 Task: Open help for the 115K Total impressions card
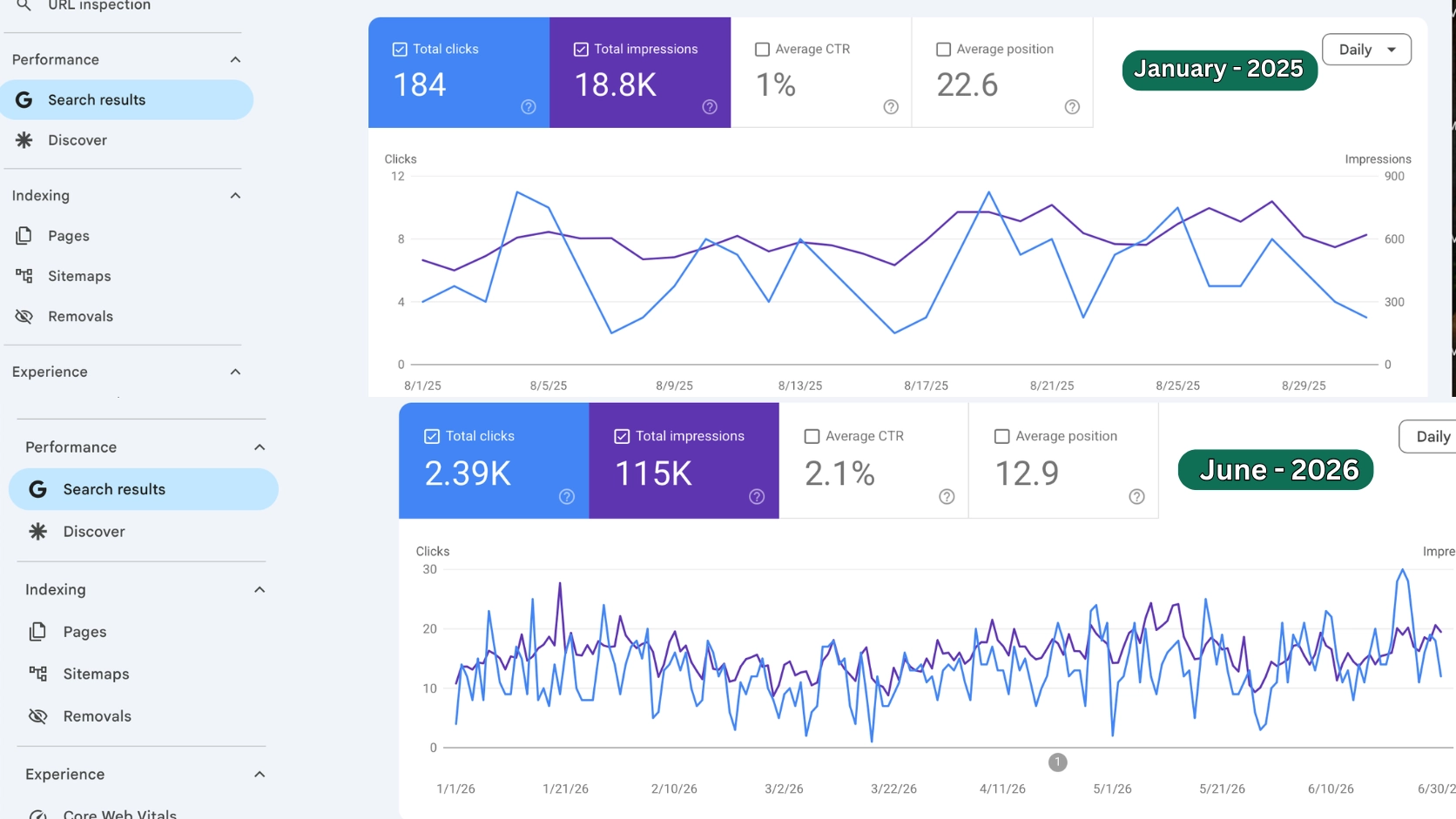(757, 497)
